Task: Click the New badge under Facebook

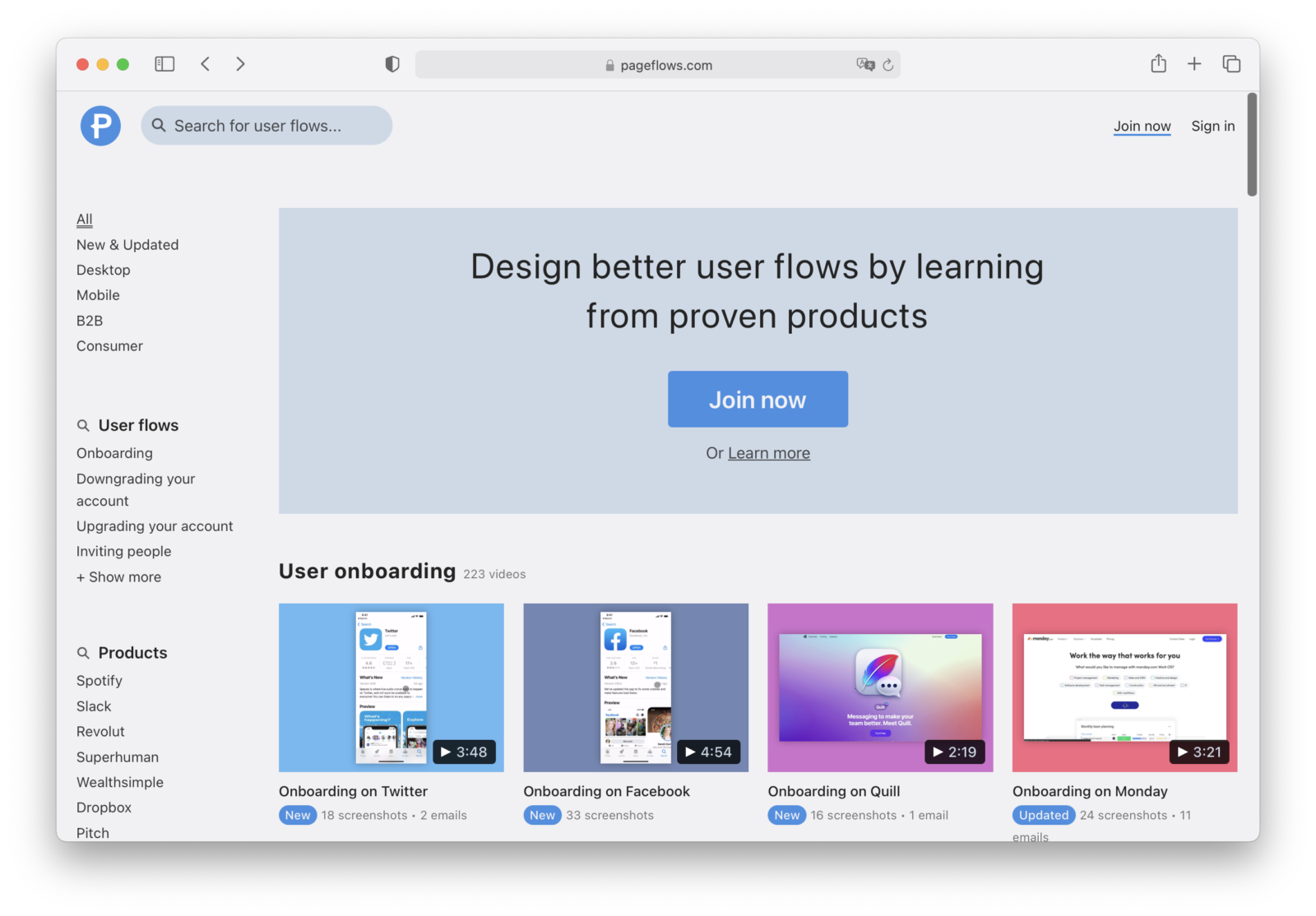Action: (542, 815)
